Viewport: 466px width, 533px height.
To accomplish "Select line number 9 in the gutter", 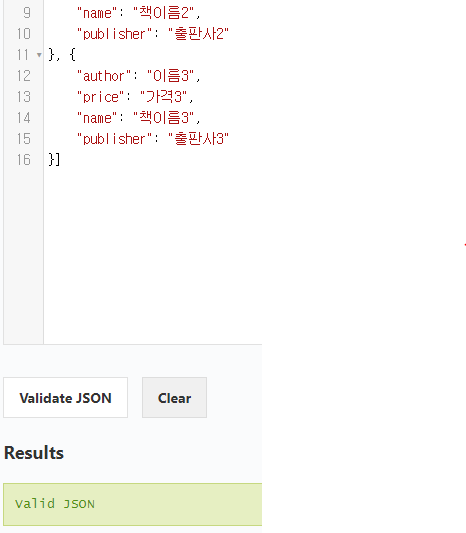I will [27, 13].
